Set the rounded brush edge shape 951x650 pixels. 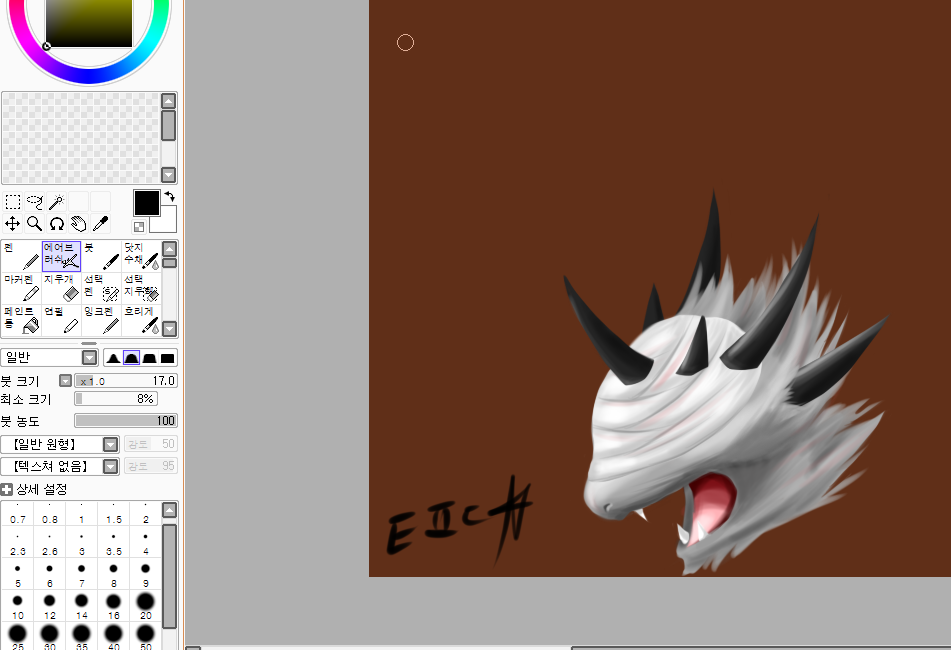click(131, 358)
